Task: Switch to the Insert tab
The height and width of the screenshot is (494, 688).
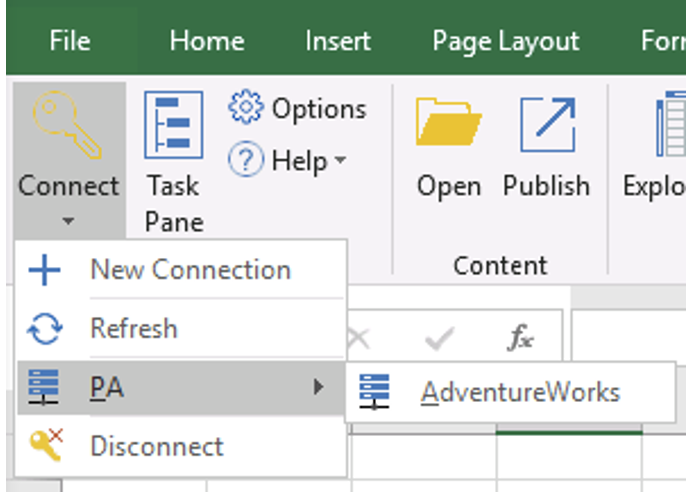Action: [x=337, y=41]
